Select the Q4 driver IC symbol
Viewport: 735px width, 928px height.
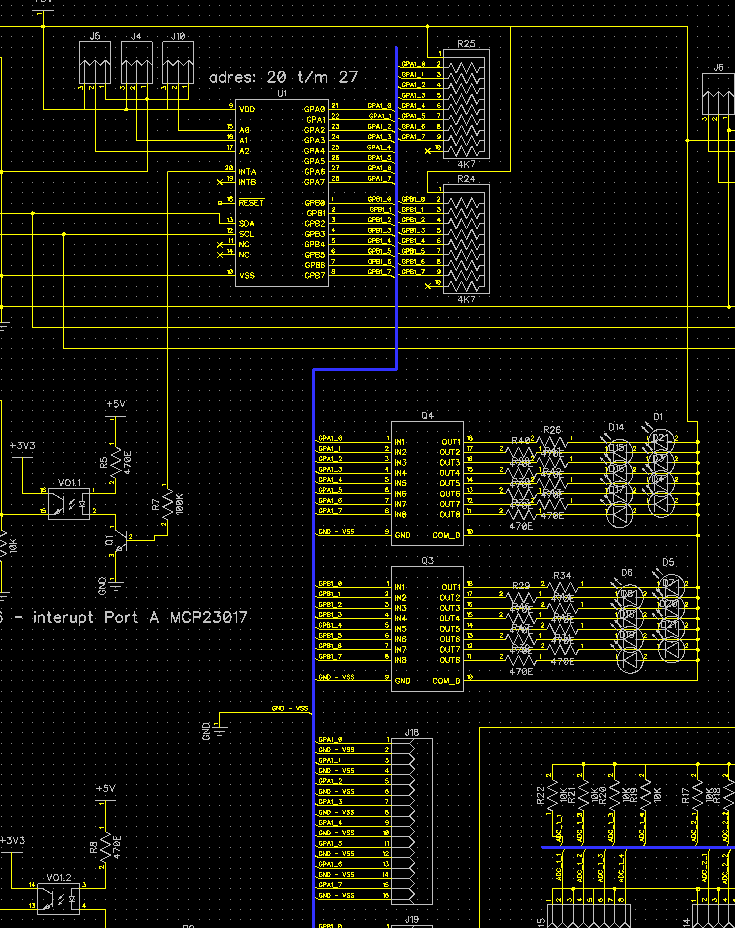[427, 484]
